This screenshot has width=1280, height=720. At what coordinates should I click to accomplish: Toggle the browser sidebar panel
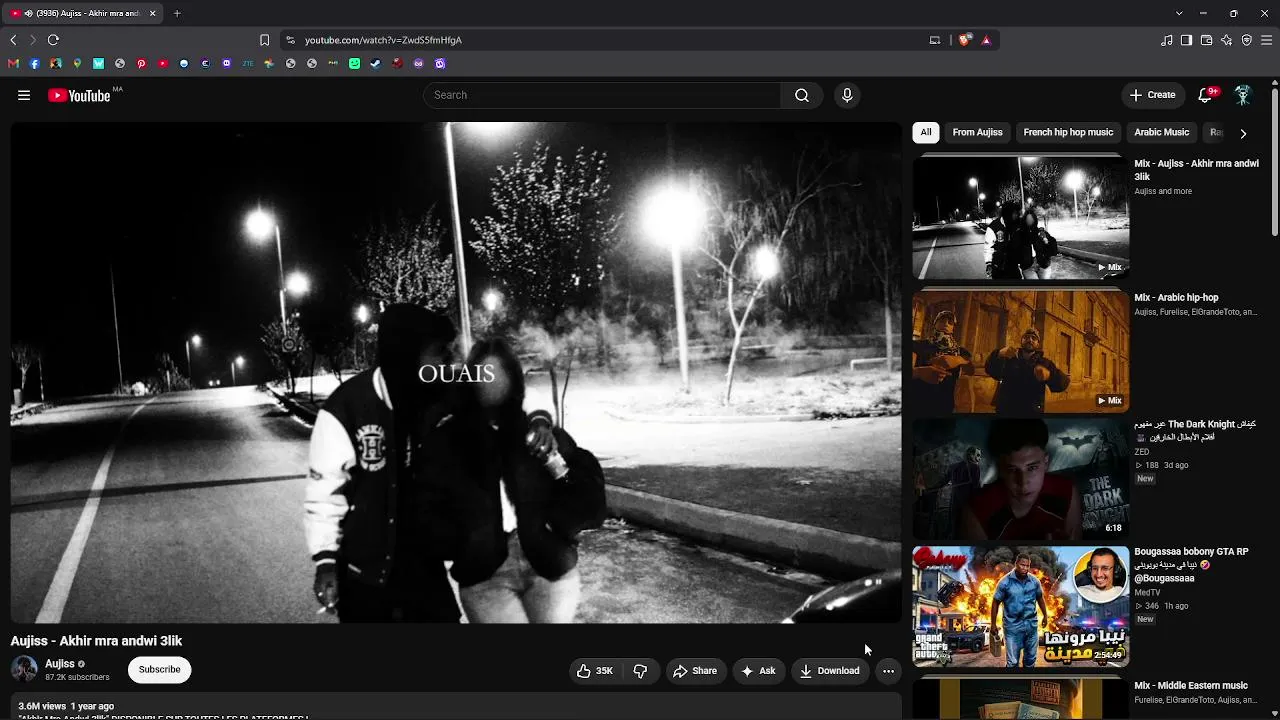point(1186,40)
